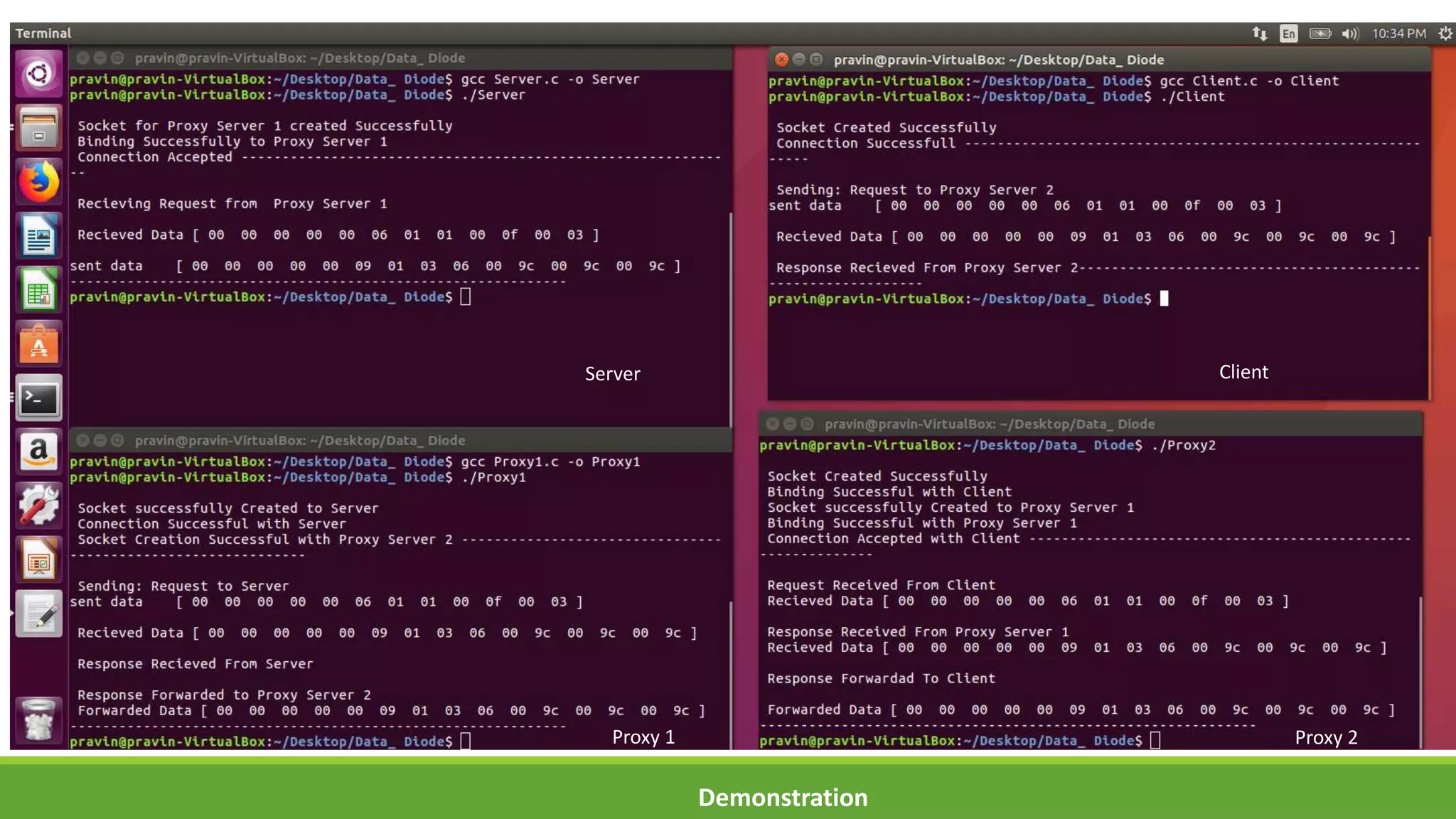
Task: Open LibreOffice Writer from the dock
Action: [38, 236]
